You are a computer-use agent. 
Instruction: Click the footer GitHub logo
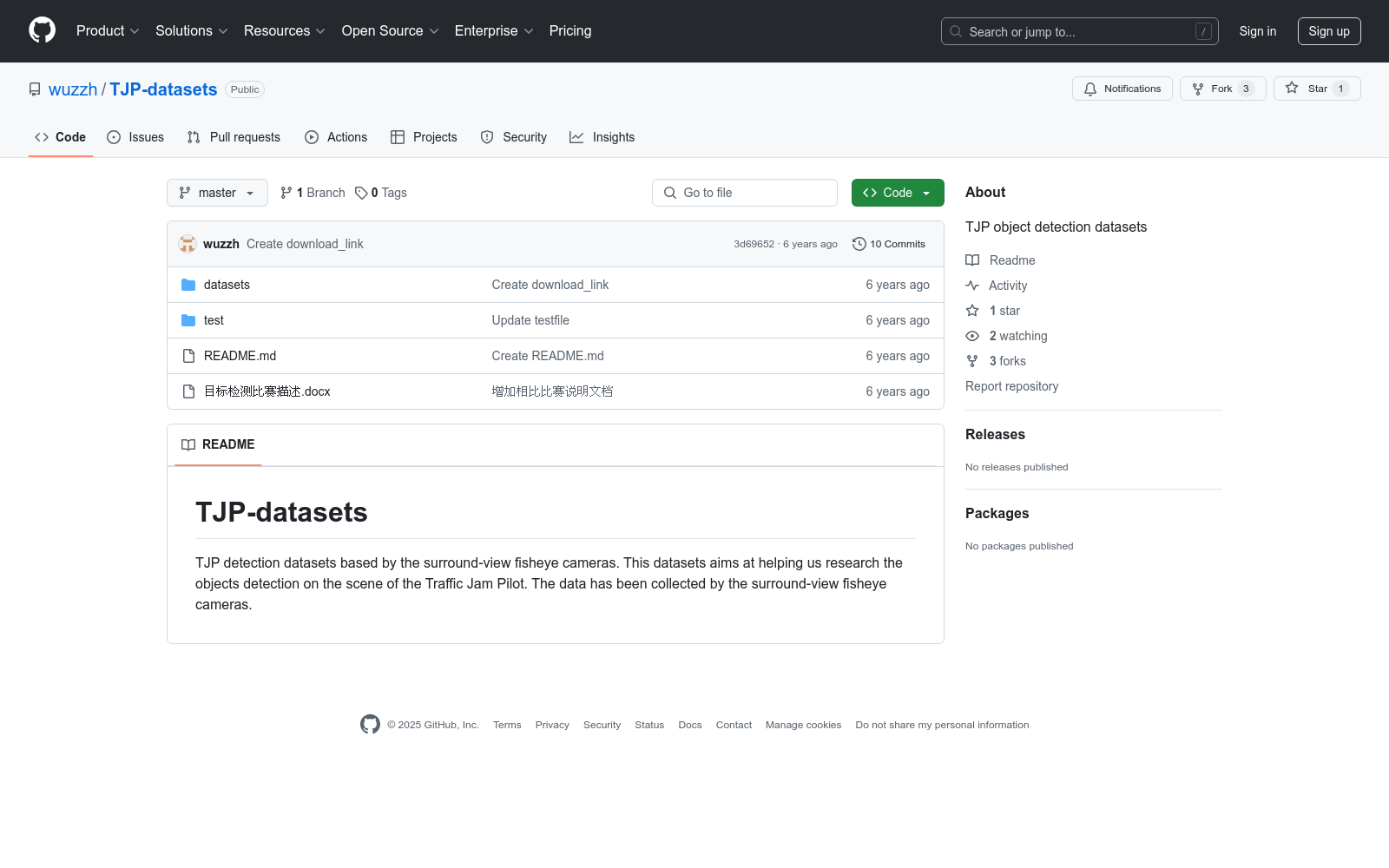tap(370, 725)
